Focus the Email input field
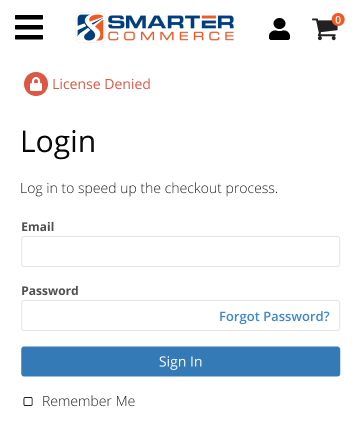The image size is (360, 432). tap(181, 251)
